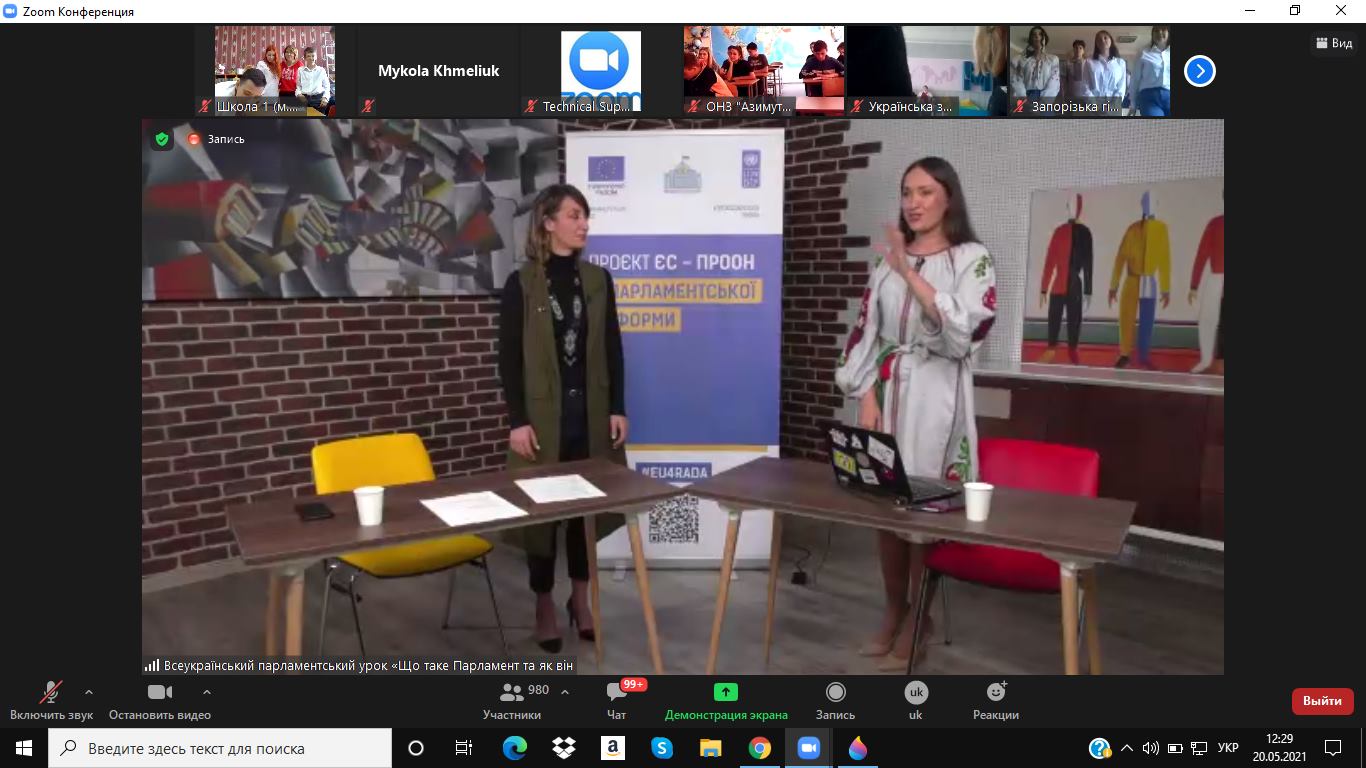Click green shield encryption info icon
The image size is (1366, 768).
[x=162, y=139]
